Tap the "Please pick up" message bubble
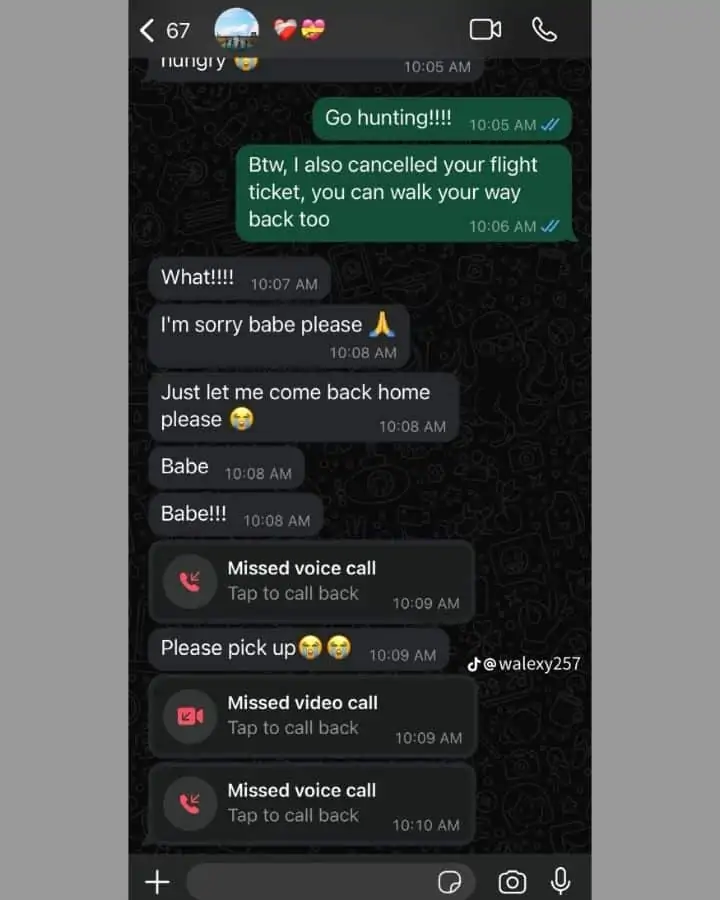720x900 pixels. tap(299, 649)
